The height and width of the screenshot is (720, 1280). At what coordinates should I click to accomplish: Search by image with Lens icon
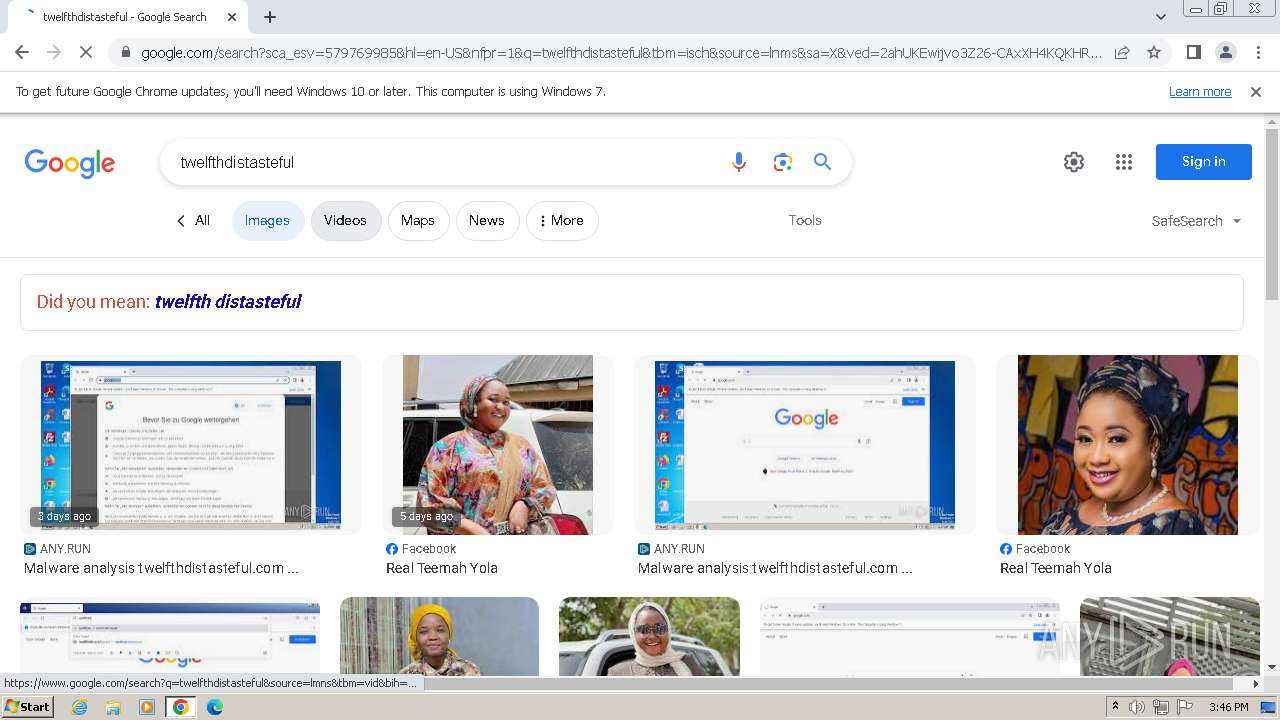(783, 162)
